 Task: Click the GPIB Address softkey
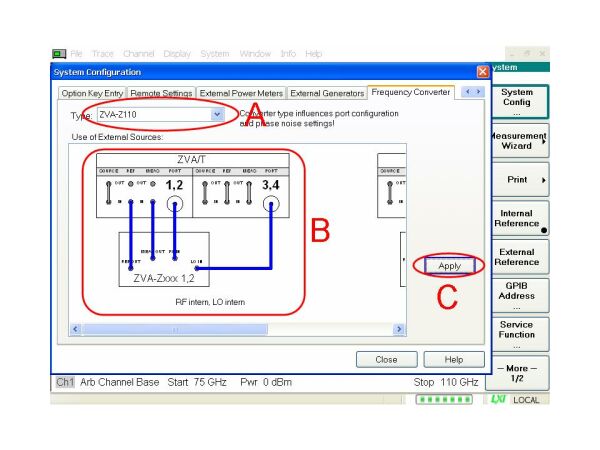(519, 295)
